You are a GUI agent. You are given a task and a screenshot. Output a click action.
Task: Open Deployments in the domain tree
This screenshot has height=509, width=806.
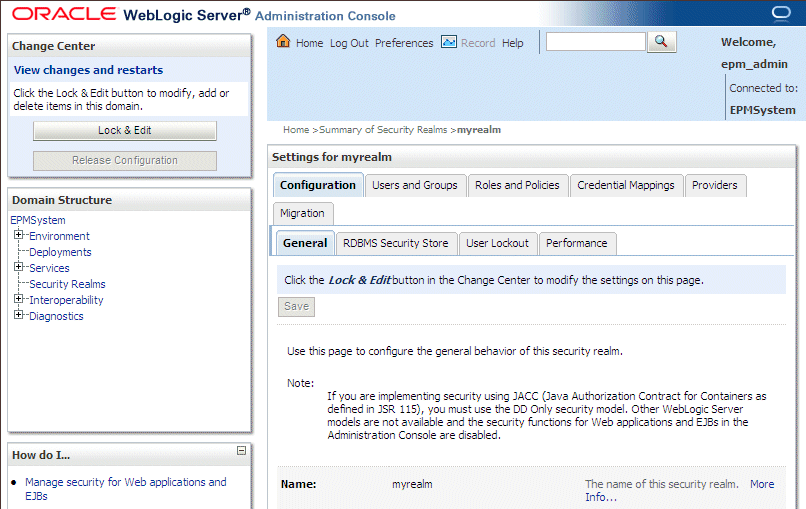coord(60,252)
